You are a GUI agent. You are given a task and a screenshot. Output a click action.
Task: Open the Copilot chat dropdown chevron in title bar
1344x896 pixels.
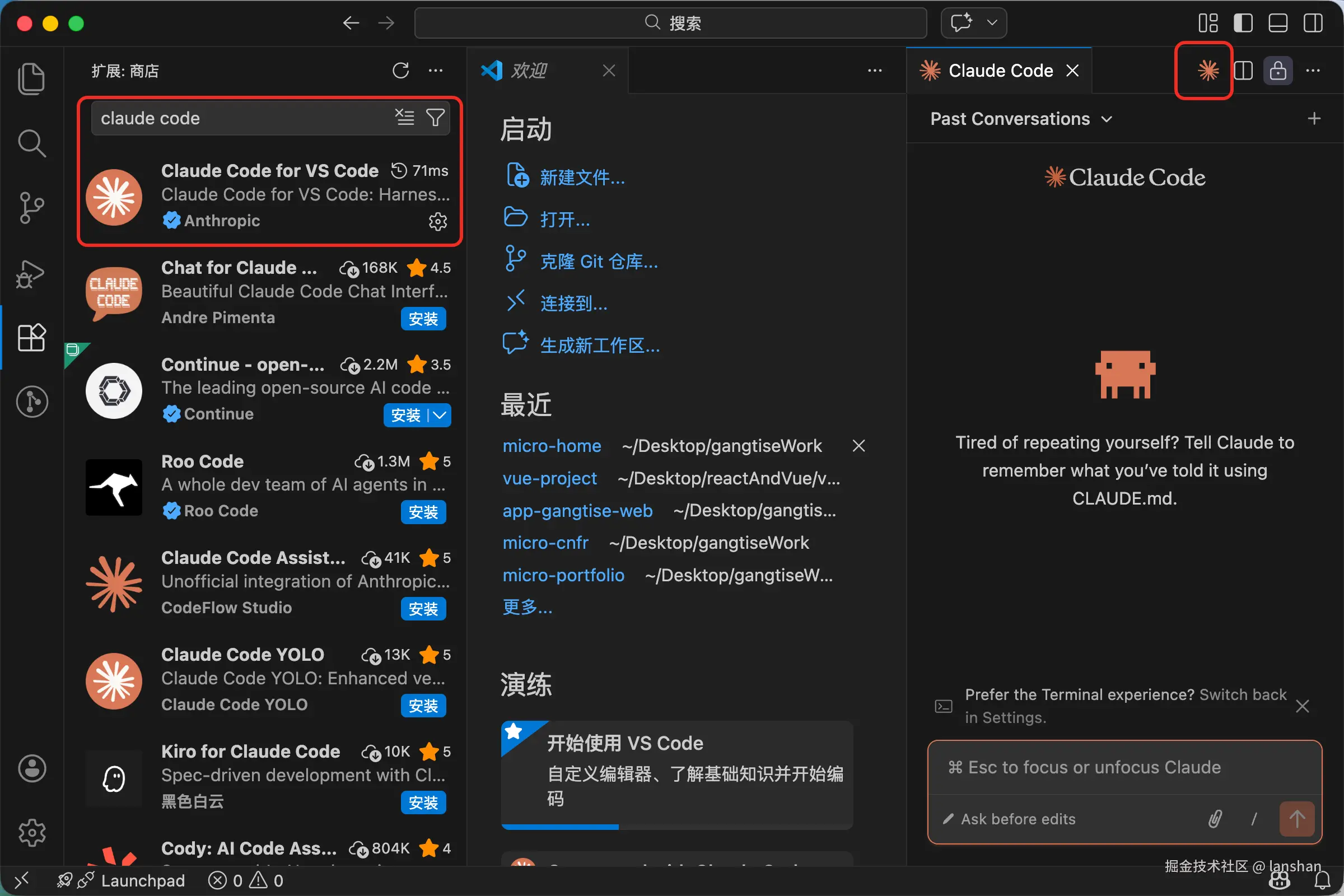click(992, 23)
